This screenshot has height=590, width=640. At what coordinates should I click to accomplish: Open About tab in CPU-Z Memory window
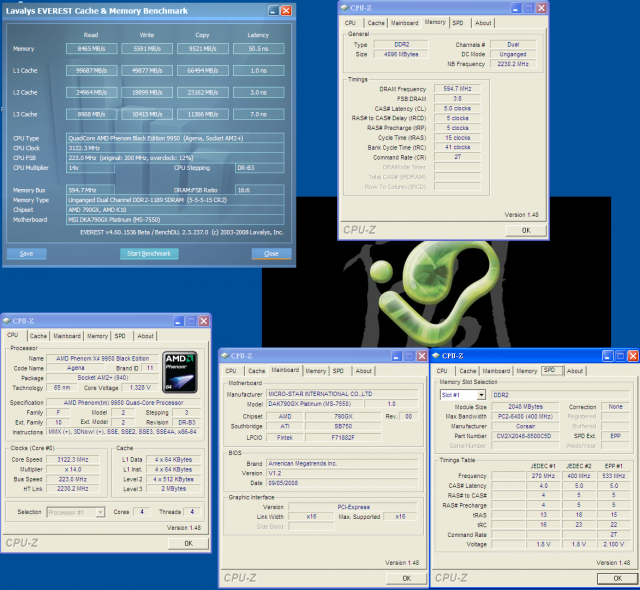pyautogui.click(x=483, y=23)
